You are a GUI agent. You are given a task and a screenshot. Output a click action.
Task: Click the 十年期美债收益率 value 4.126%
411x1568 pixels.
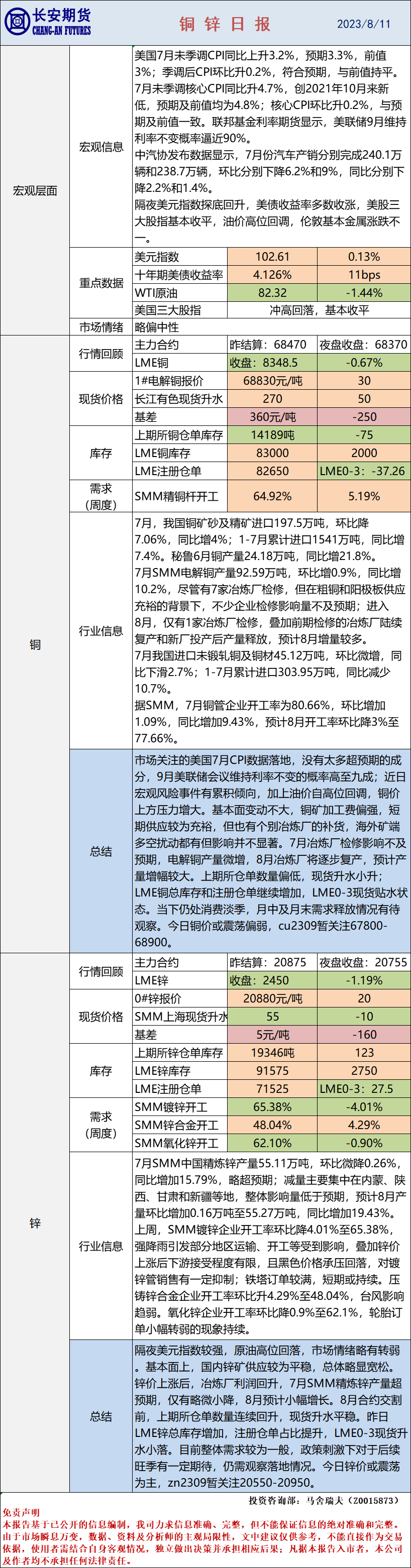[x=272, y=275]
